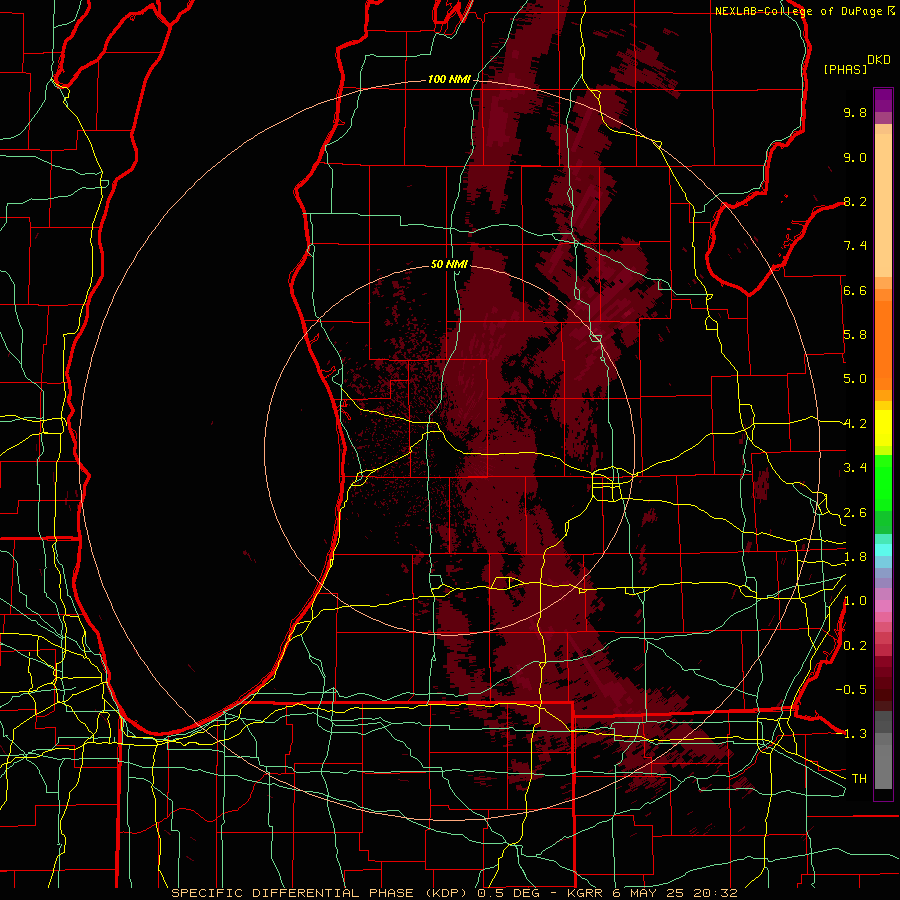Click the 4.2 scale label
This screenshot has height=900, width=900.
point(855,424)
